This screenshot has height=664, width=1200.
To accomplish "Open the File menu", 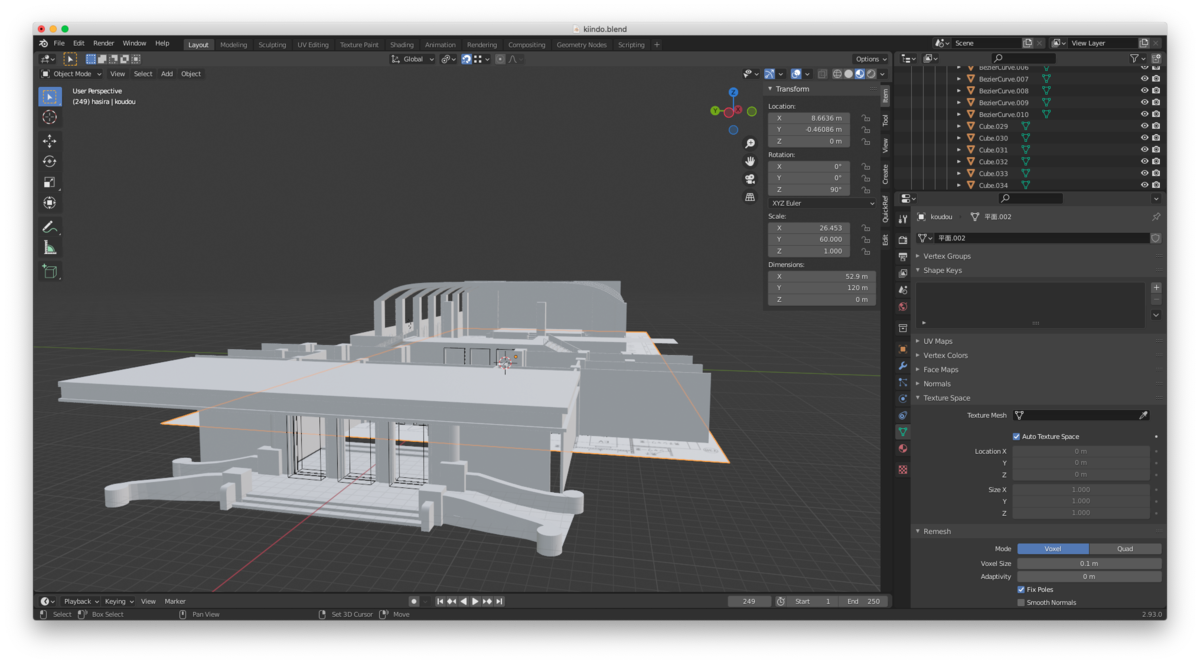I will 59,44.
